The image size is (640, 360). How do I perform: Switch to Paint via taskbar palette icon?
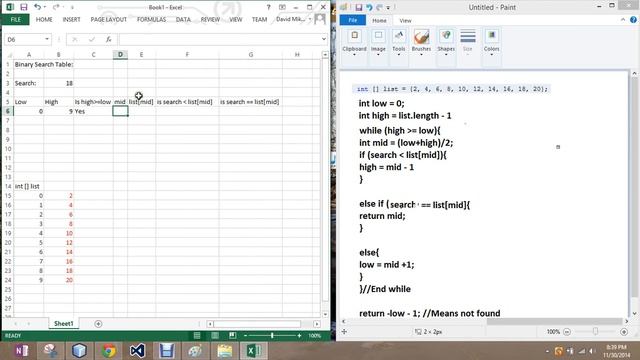pyautogui.click(x=195, y=351)
